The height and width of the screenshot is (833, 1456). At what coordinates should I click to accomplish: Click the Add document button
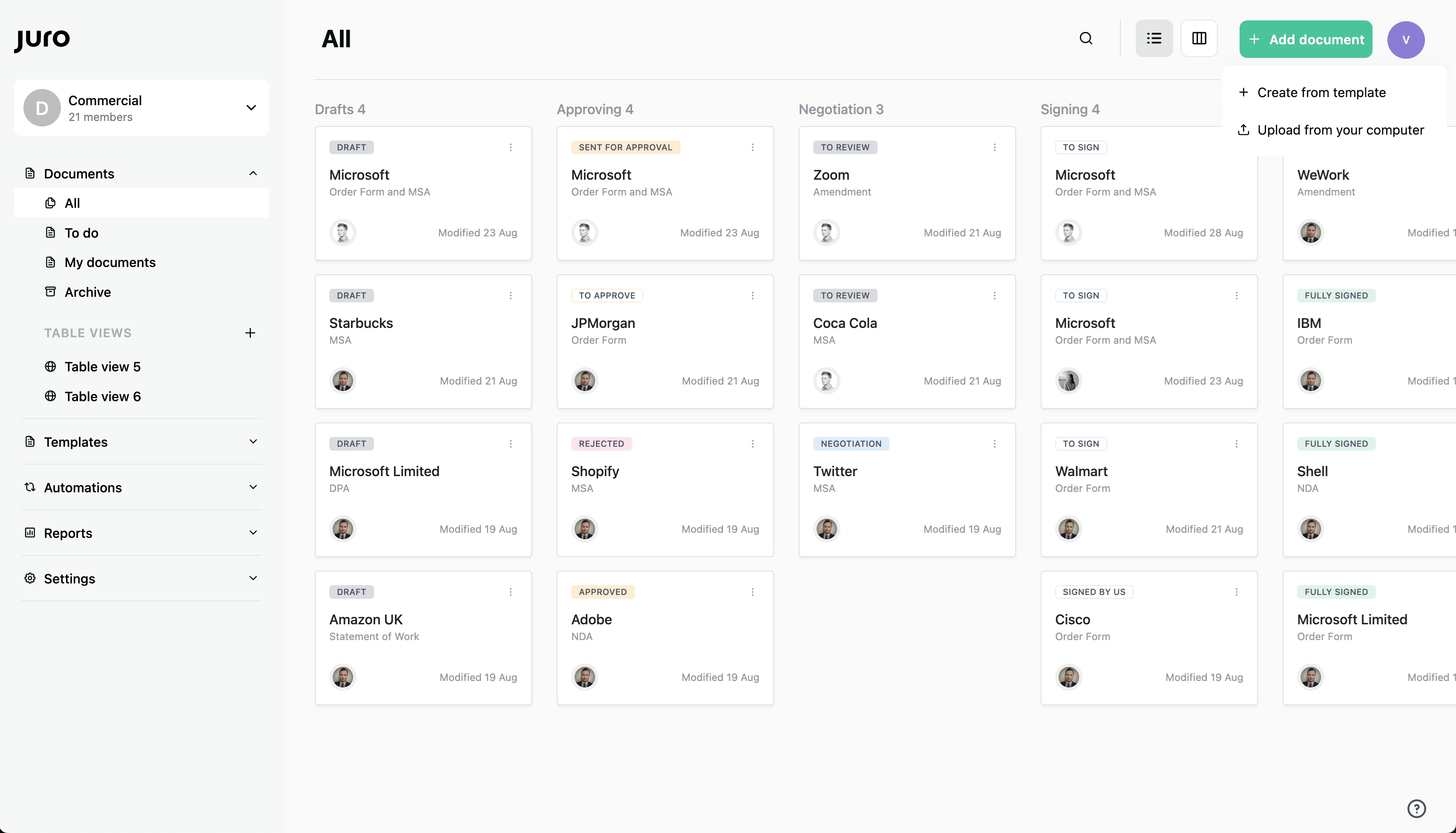[x=1305, y=40]
